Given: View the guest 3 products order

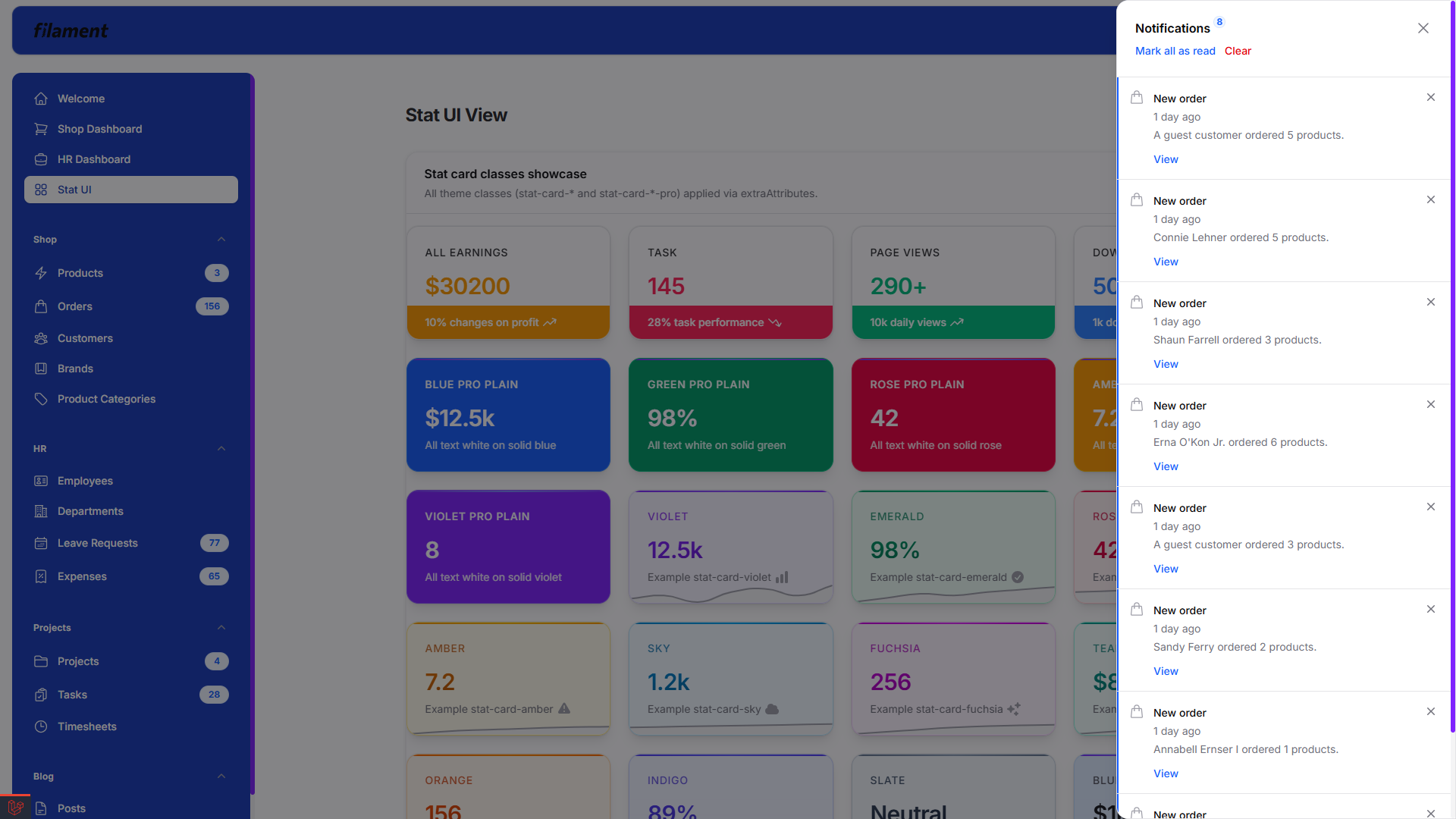Looking at the screenshot, I should (x=1166, y=569).
